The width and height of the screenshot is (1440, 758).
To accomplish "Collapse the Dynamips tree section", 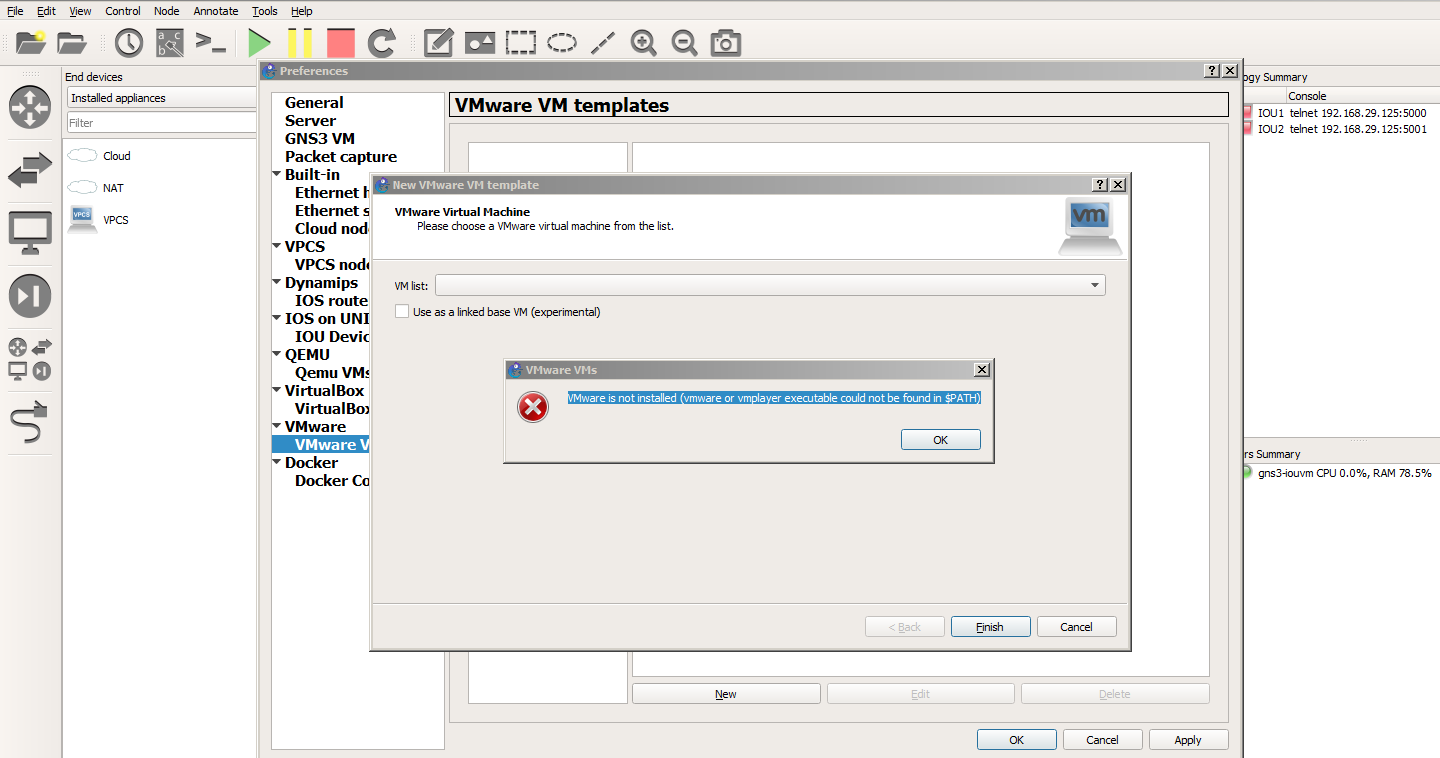I will 277,283.
